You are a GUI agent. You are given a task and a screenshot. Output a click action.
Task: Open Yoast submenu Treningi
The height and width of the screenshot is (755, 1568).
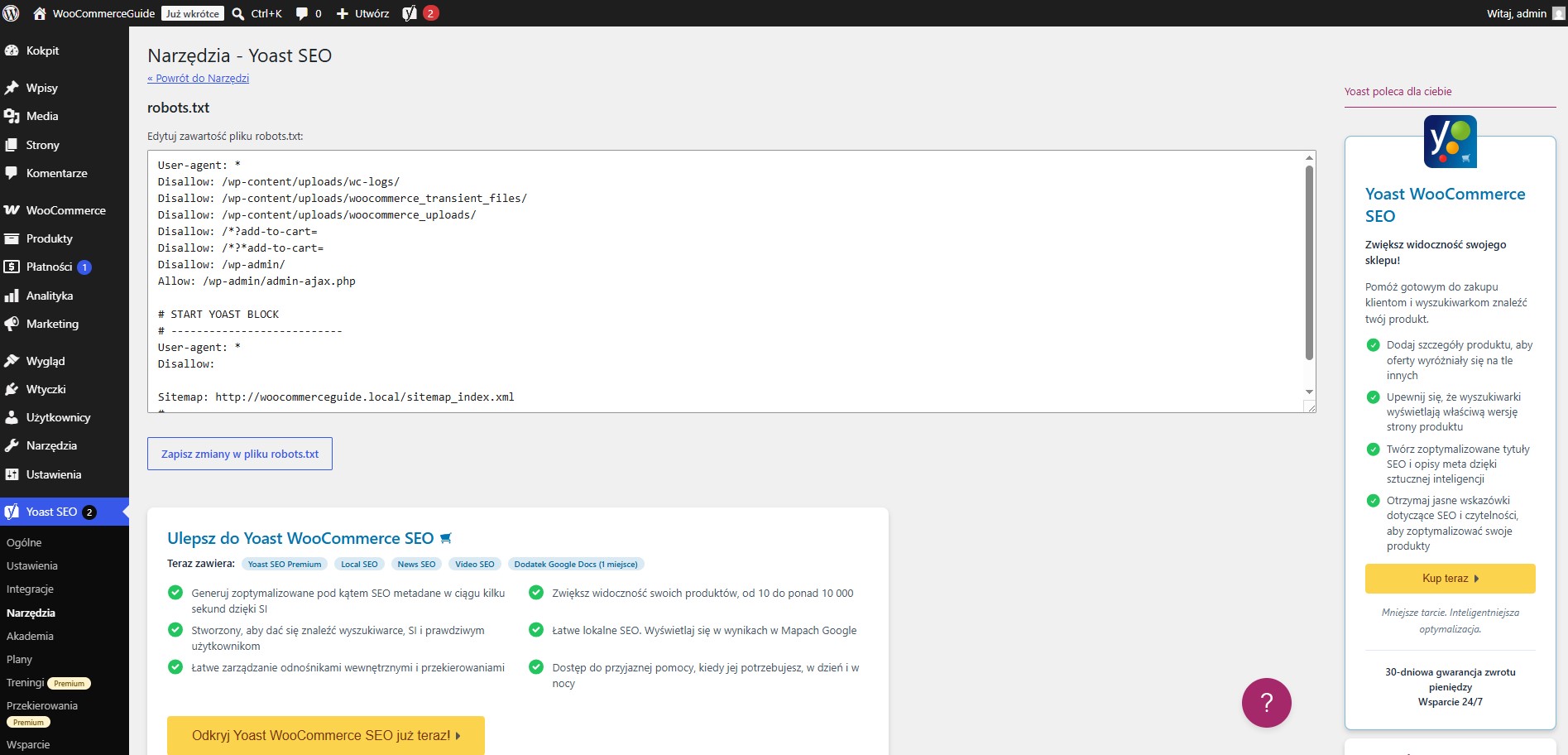pos(25,682)
